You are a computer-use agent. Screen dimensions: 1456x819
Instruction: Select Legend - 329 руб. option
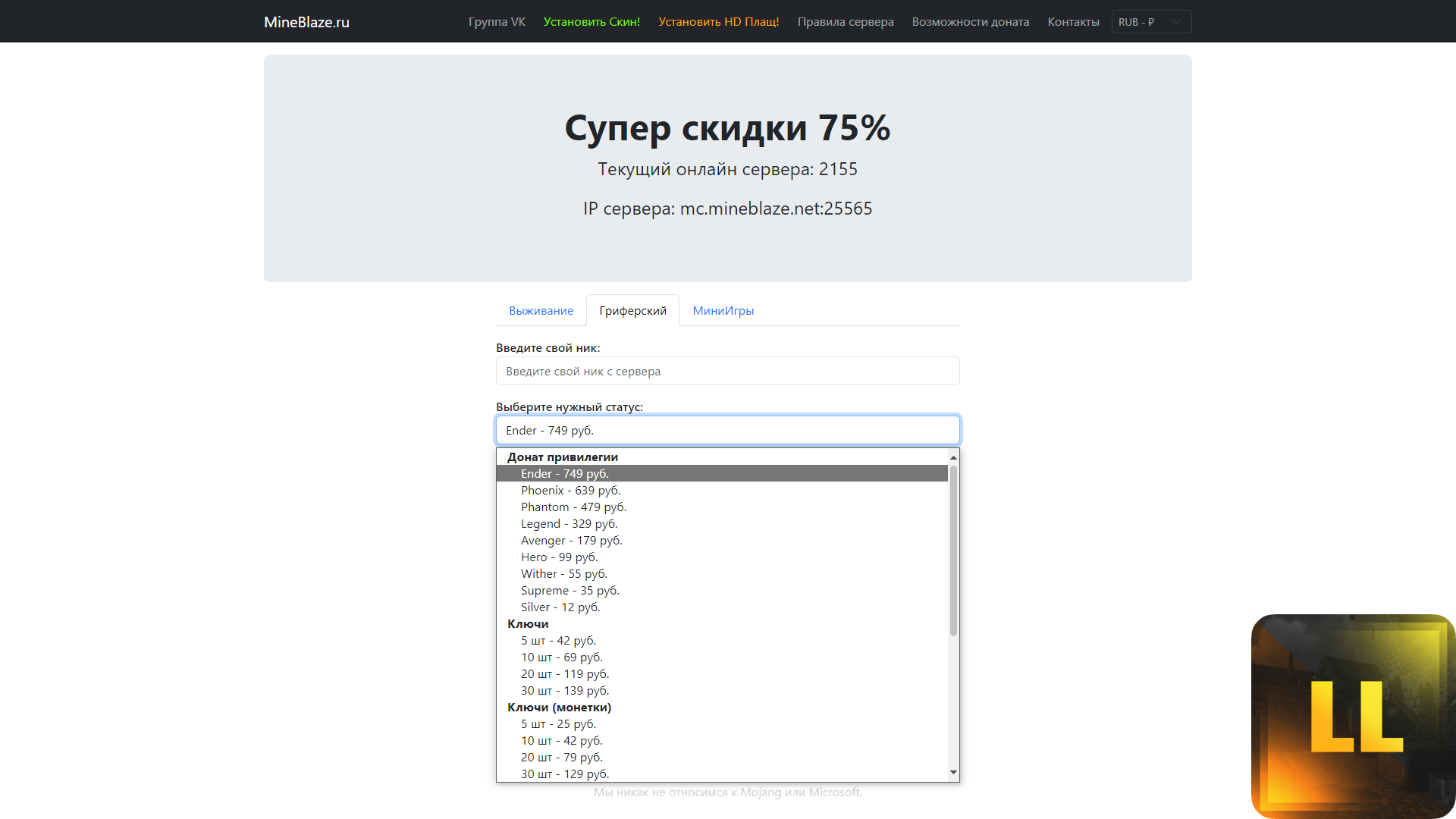point(569,524)
